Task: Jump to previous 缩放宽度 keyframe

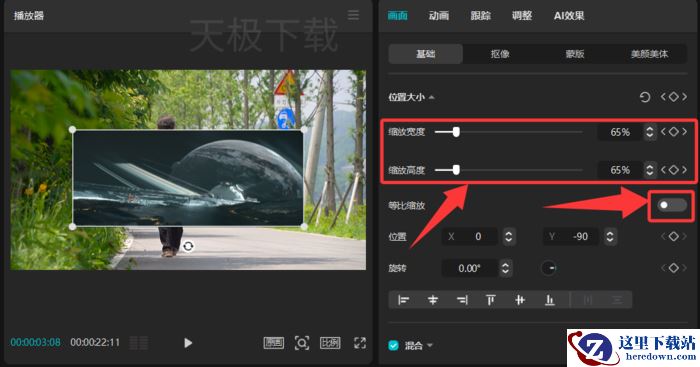Action: pyautogui.click(x=663, y=132)
